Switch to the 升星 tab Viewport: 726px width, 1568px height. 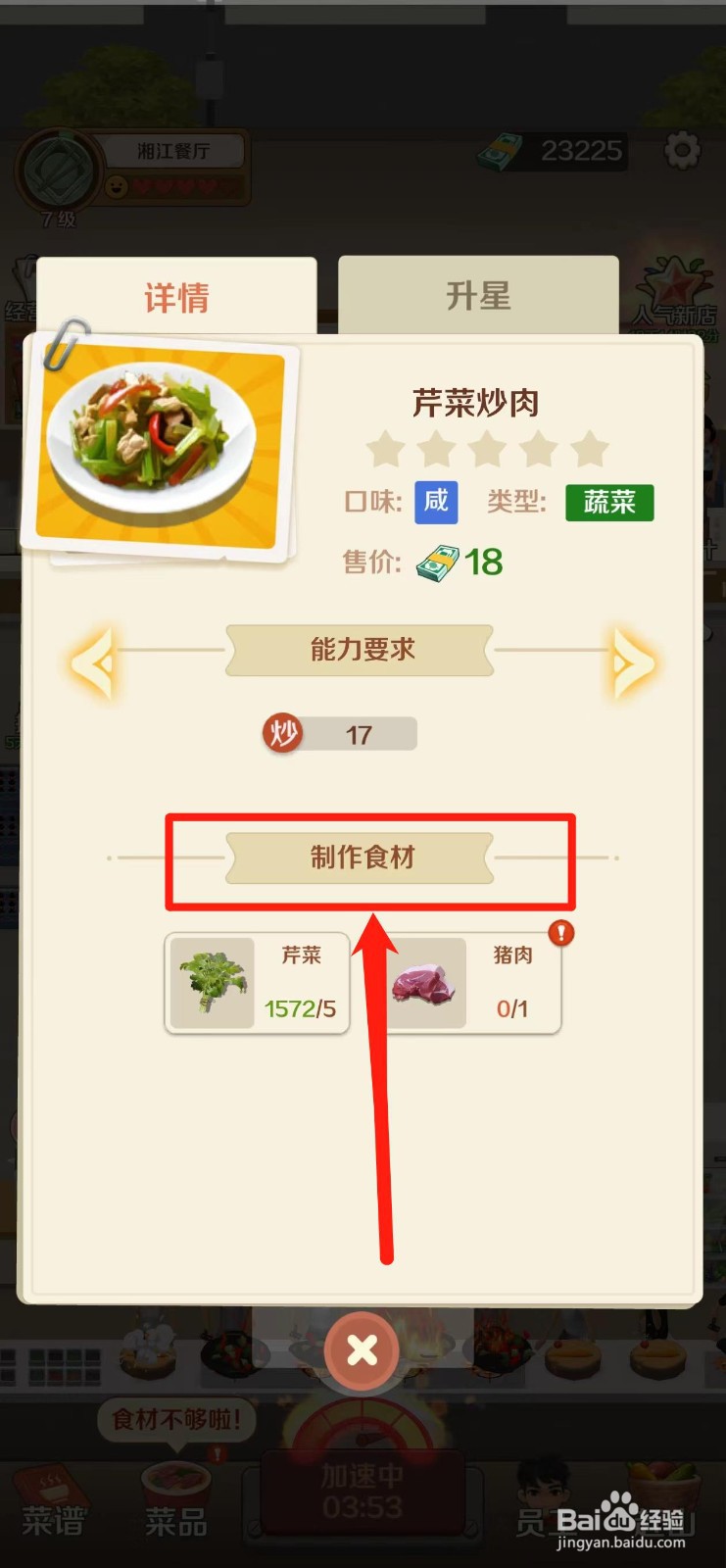478,296
